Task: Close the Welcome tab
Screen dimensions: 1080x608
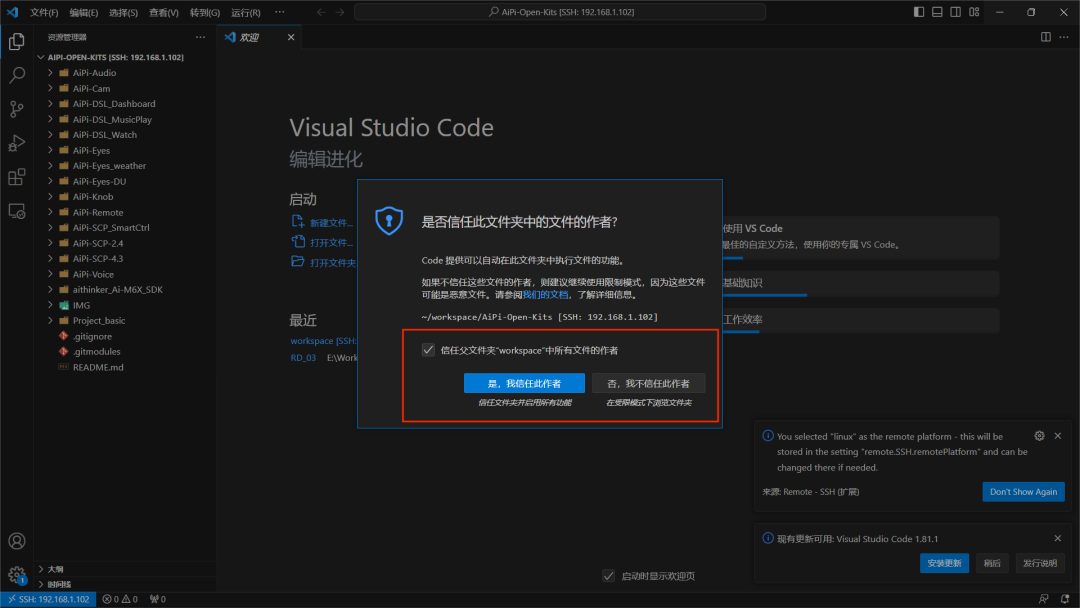Action: click(x=291, y=37)
